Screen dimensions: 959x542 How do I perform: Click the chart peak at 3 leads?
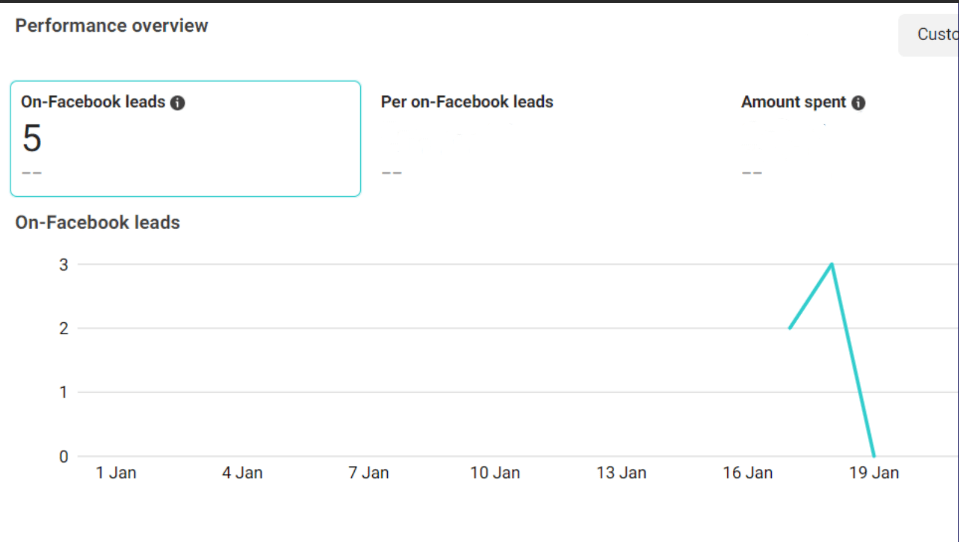[x=832, y=264]
